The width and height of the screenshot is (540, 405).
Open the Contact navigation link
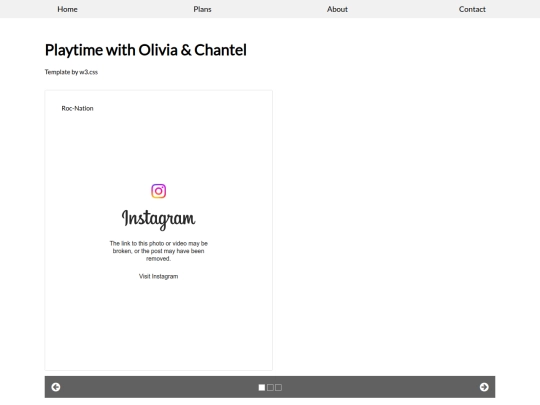click(472, 9)
